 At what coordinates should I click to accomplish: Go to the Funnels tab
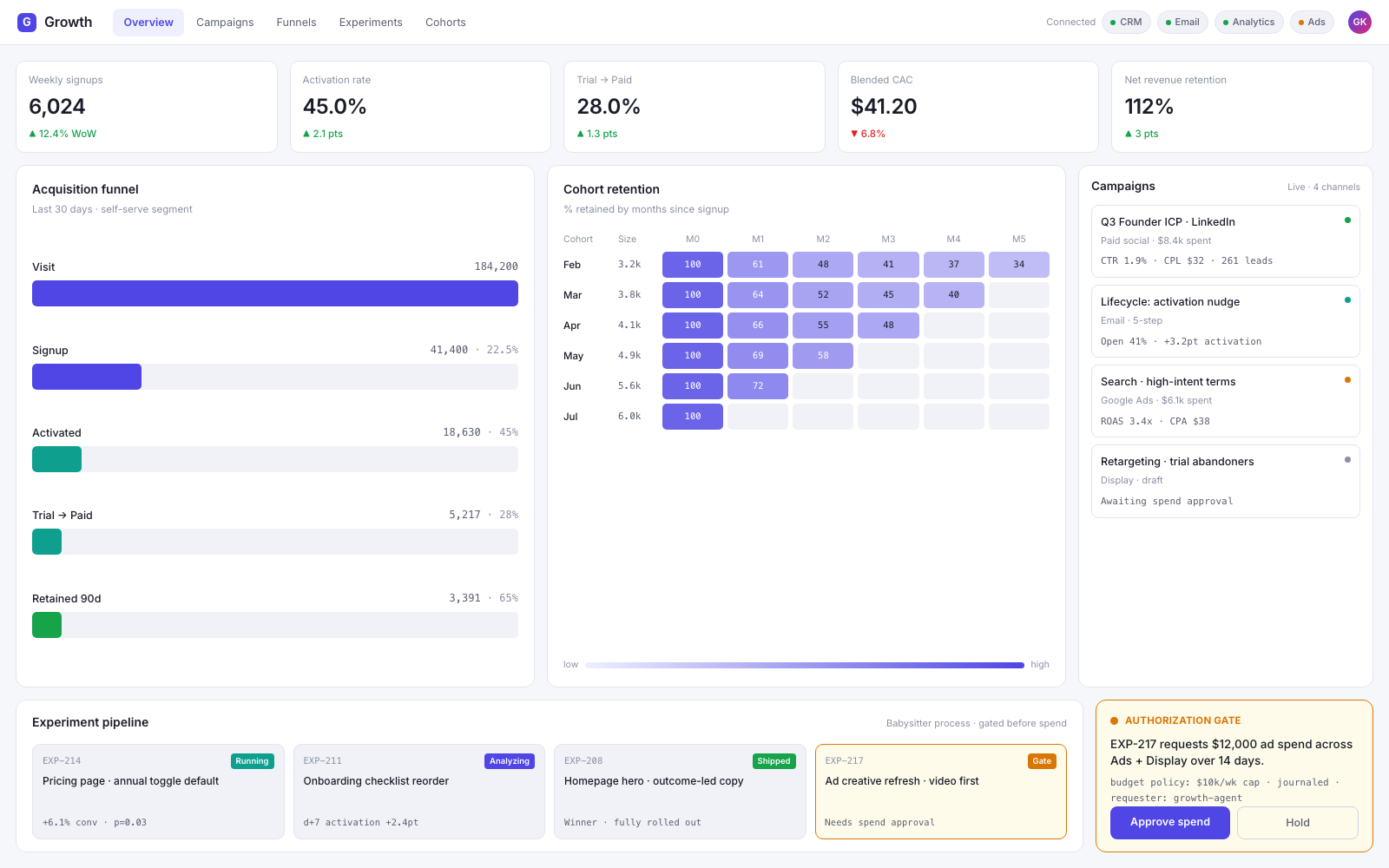(x=296, y=23)
